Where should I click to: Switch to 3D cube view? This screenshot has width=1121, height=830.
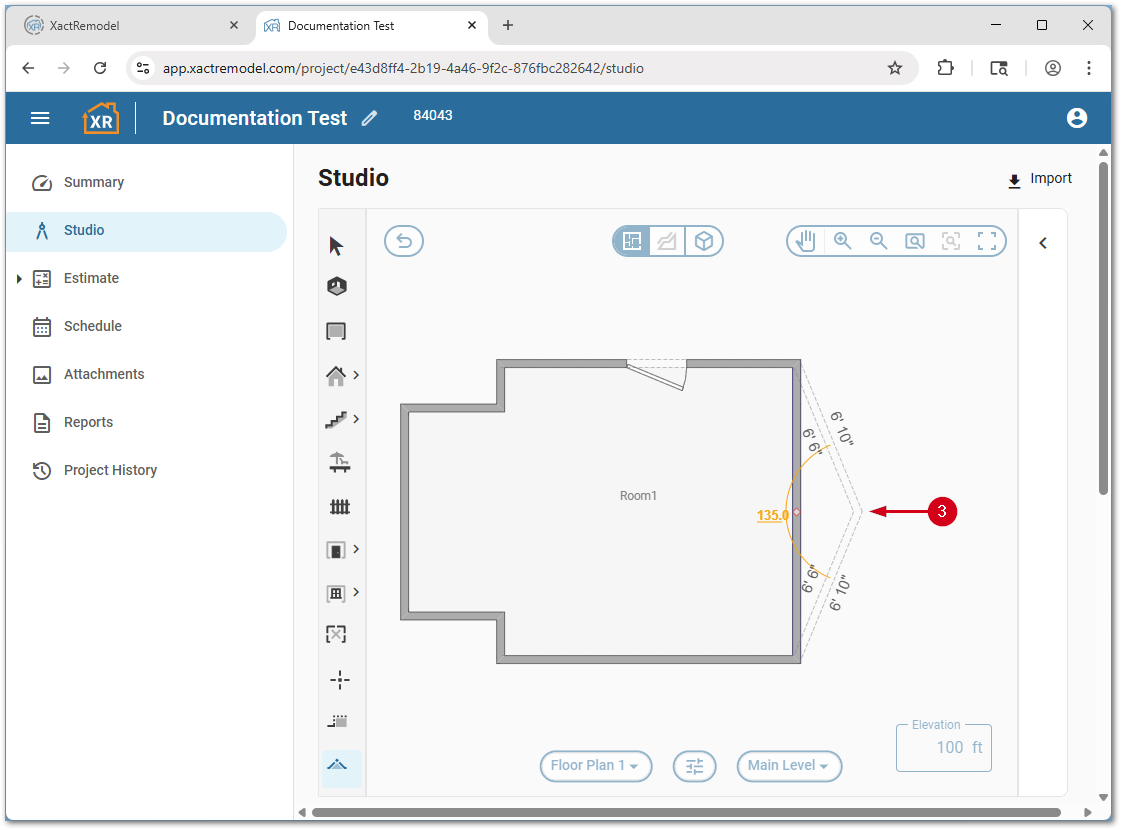[x=704, y=241]
